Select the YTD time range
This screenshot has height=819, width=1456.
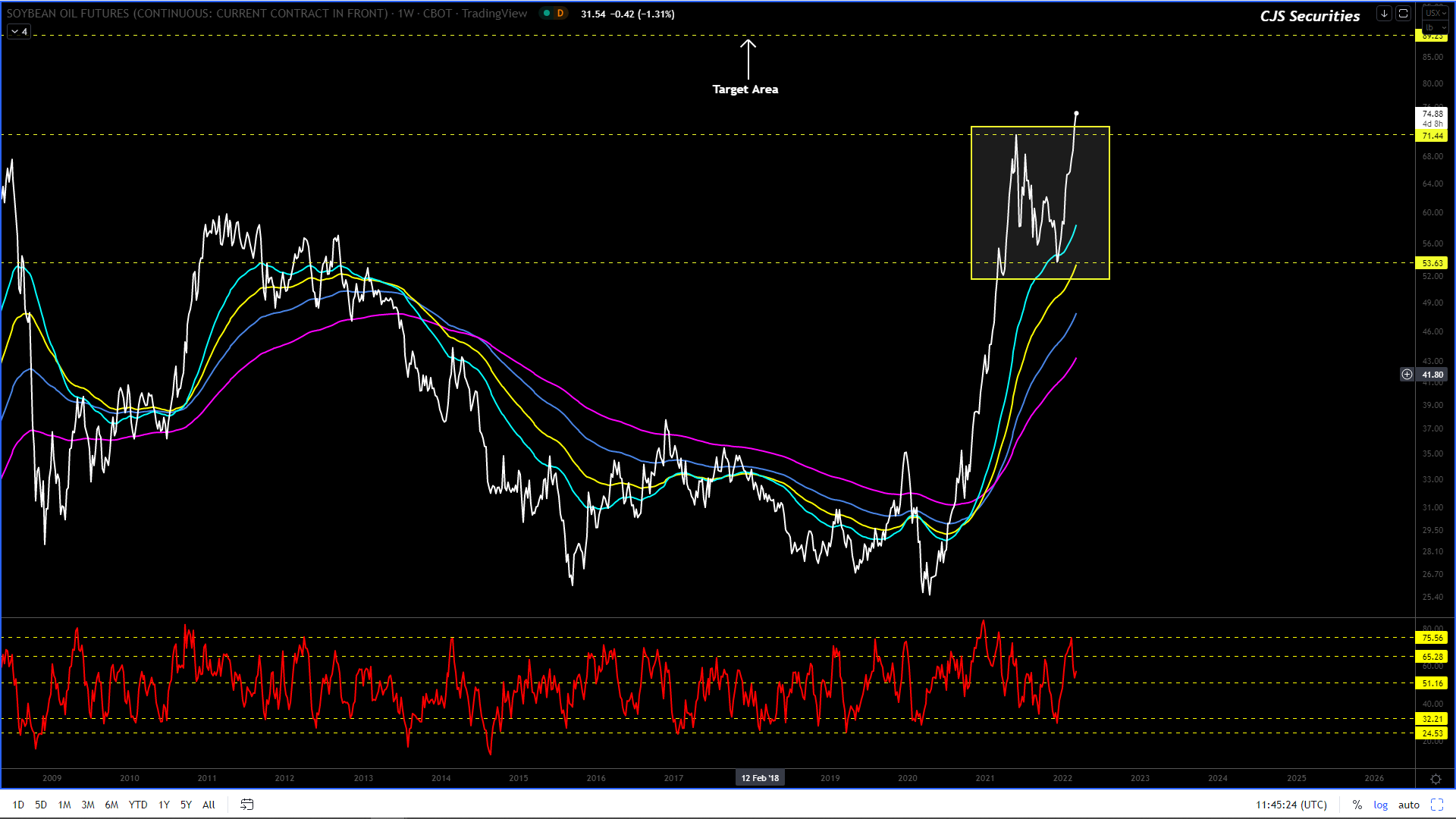[138, 805]
